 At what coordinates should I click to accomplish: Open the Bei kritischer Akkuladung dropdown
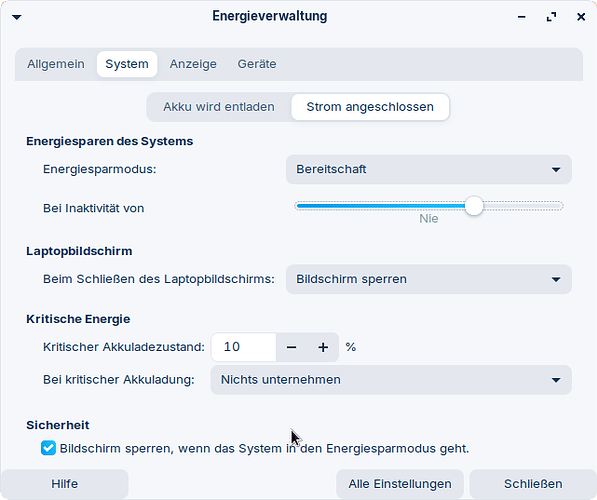[391, 380]
